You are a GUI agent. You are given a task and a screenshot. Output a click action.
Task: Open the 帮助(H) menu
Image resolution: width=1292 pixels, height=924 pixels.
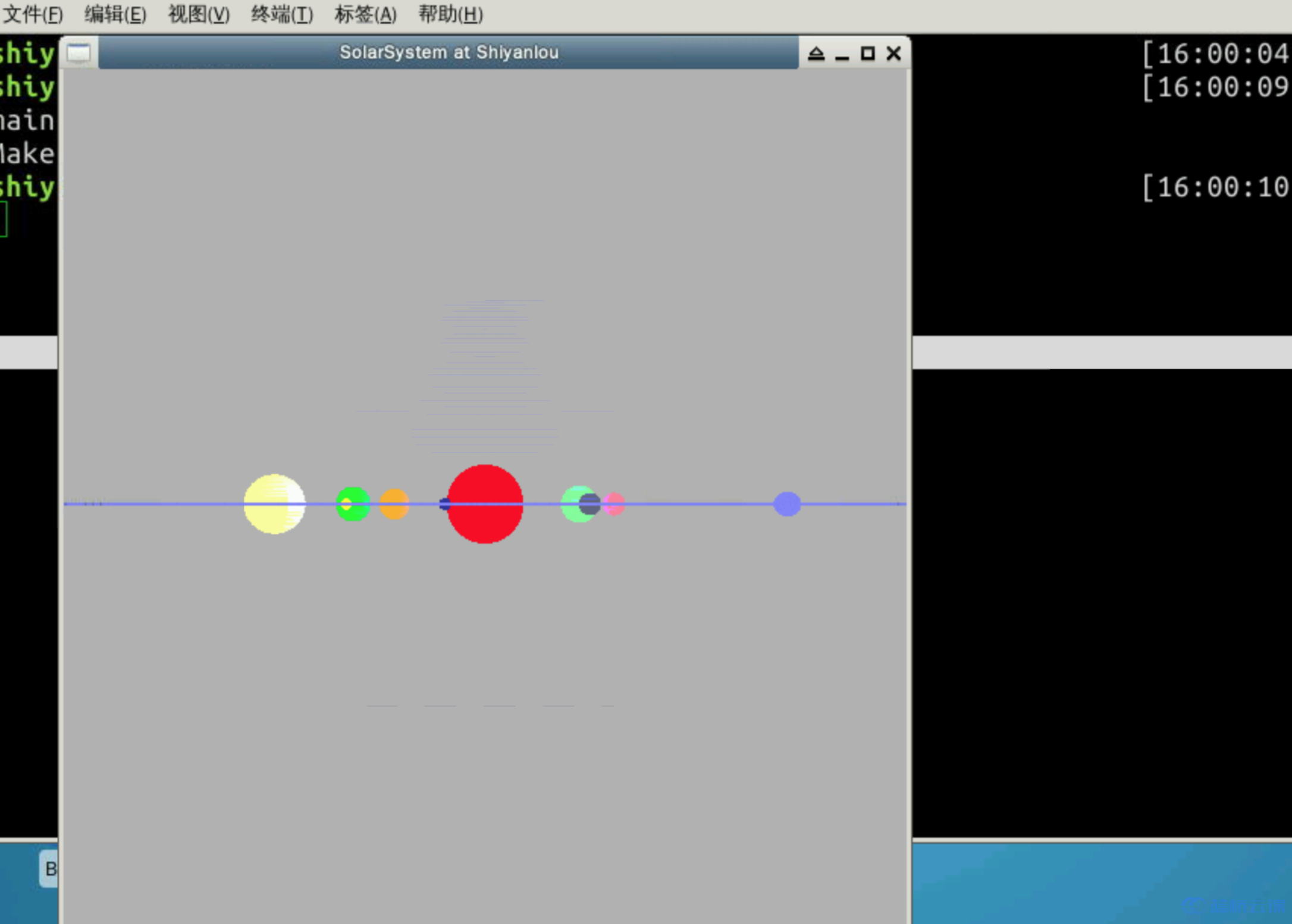(x=450, y=14)
